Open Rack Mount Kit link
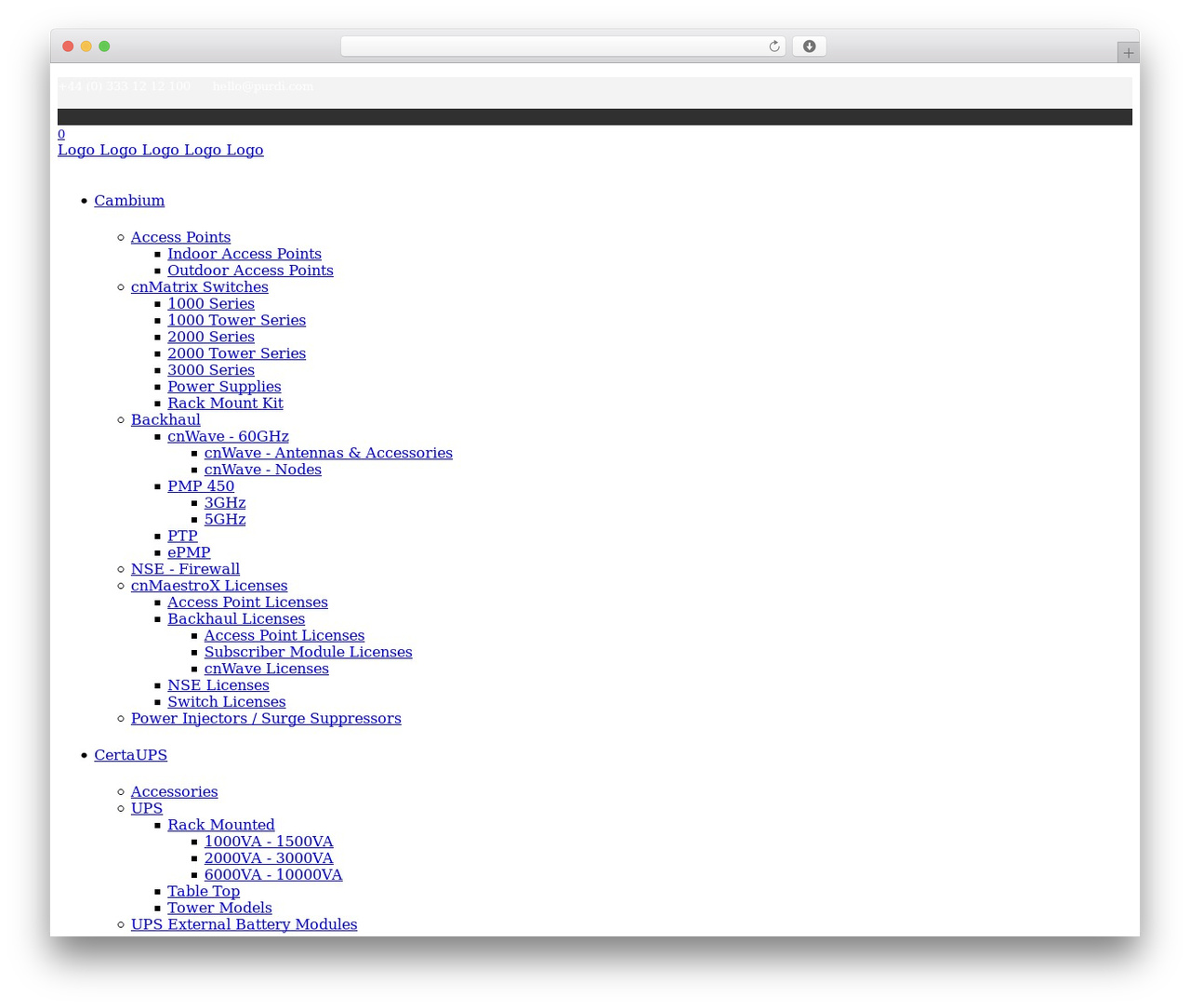The image size is (1190, 1008). pyautogui.click(x=225, y=404)
